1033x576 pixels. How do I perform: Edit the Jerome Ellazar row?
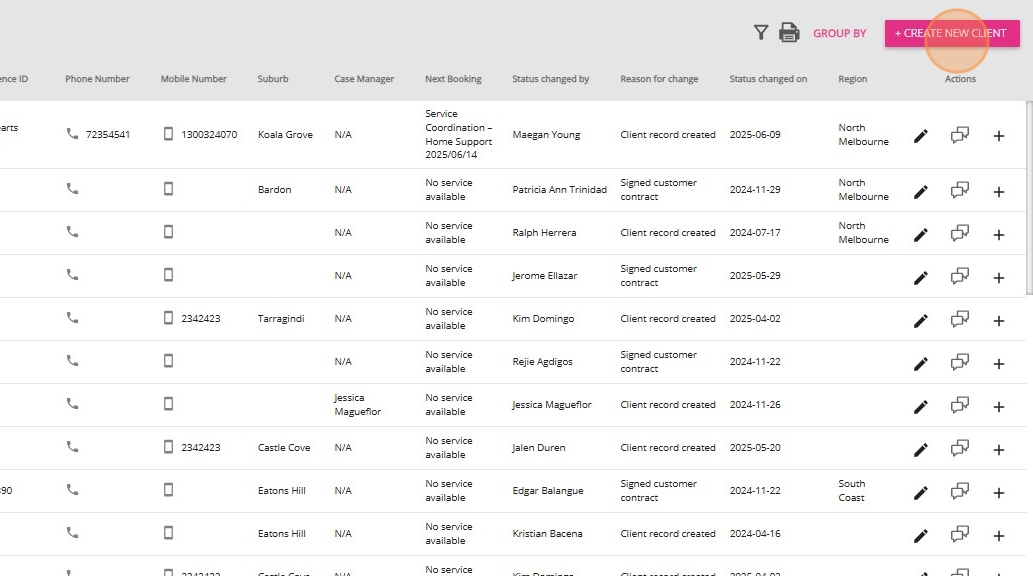coord(921,277)
